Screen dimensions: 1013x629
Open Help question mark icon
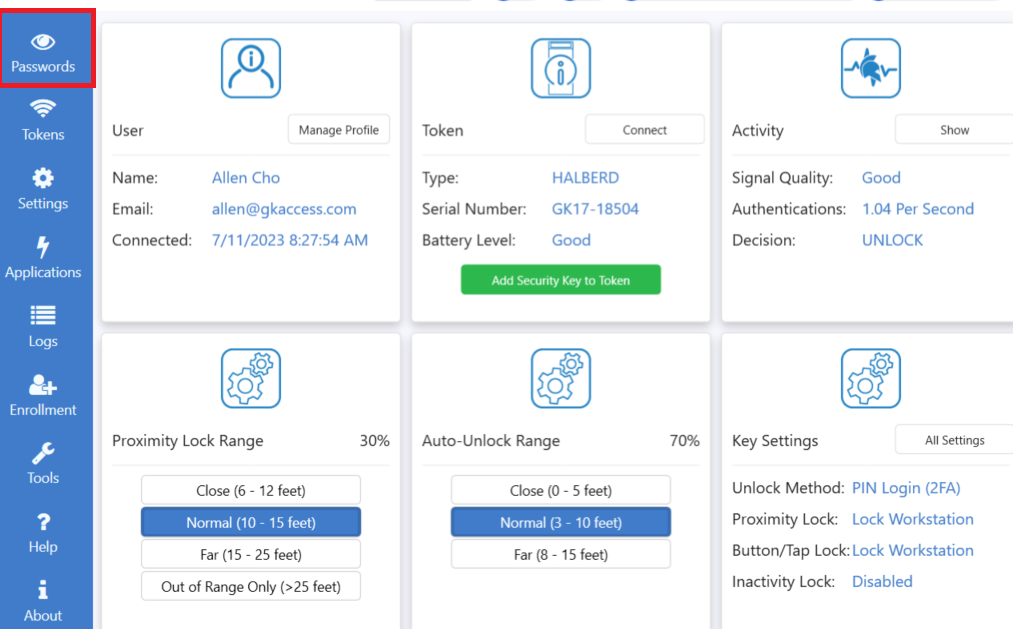(x=43, y=522)
